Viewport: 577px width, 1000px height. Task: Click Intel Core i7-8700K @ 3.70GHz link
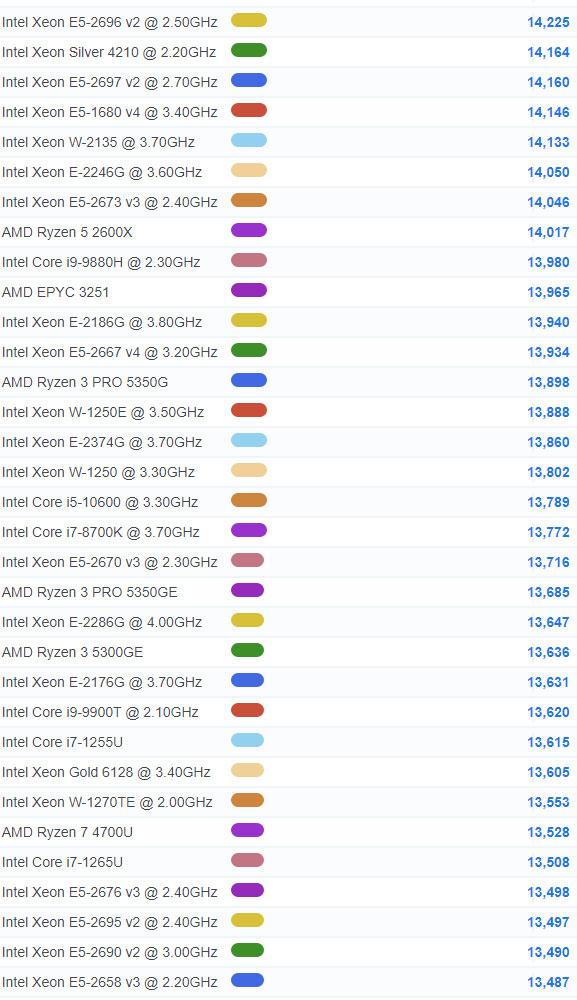[101, 532]
